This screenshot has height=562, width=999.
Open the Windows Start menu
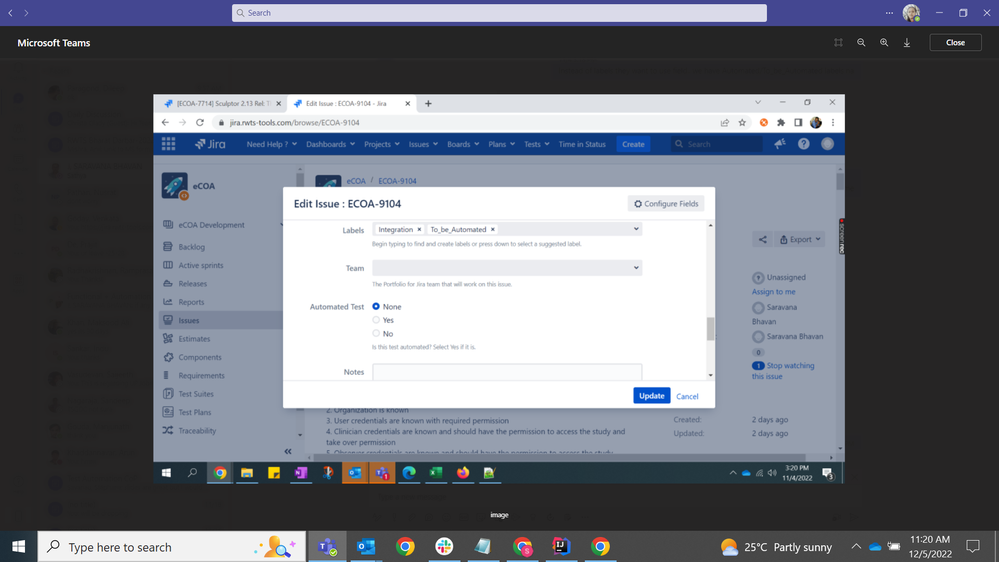[x=18, y=547]
